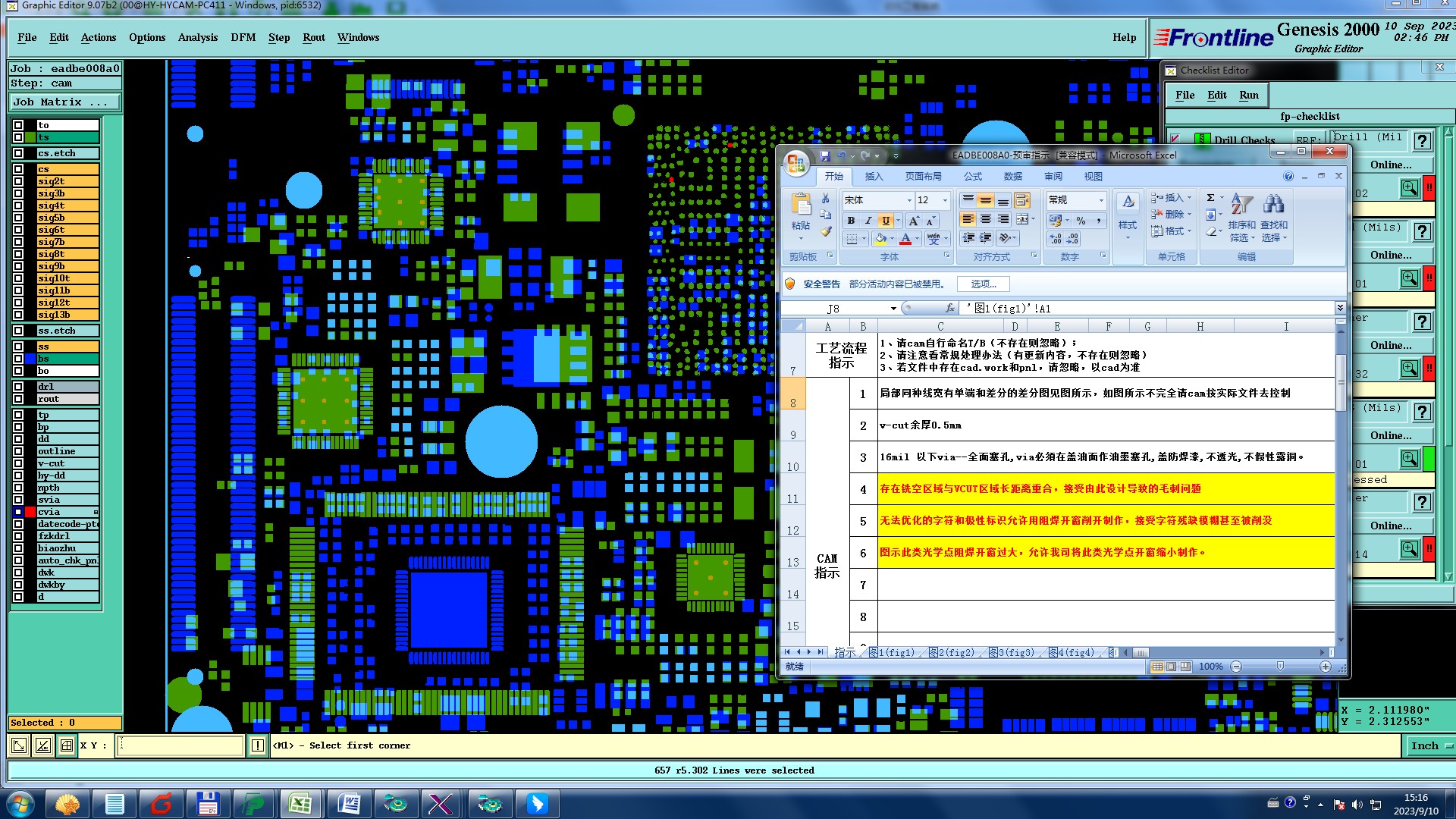This screenshot has height=819, width=1456.
Task: Click the Excel fill color bucket icon
Action: click(880, 239)
